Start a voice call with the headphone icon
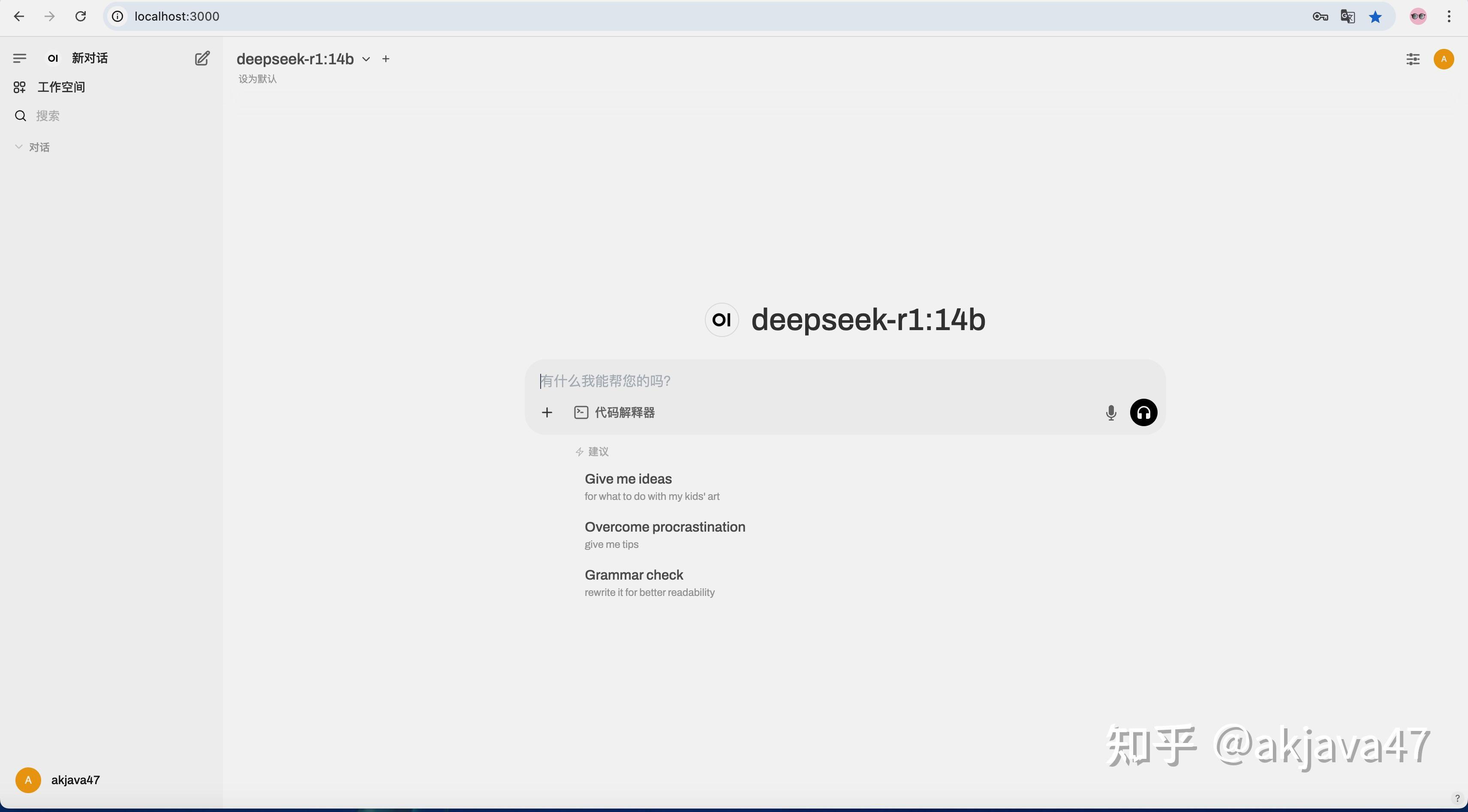 [1144, 412]
